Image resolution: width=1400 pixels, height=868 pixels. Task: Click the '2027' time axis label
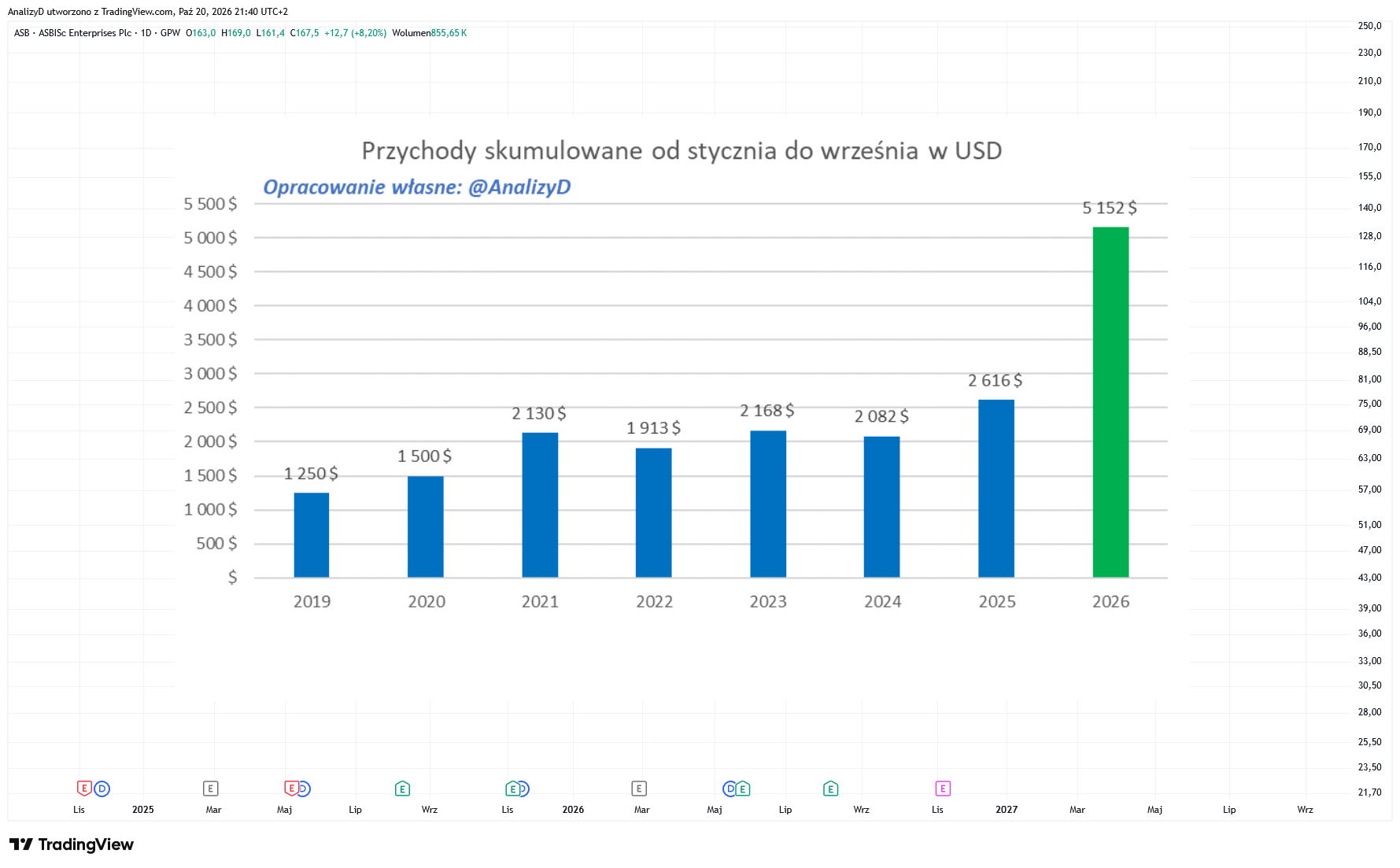point(1007,810)
